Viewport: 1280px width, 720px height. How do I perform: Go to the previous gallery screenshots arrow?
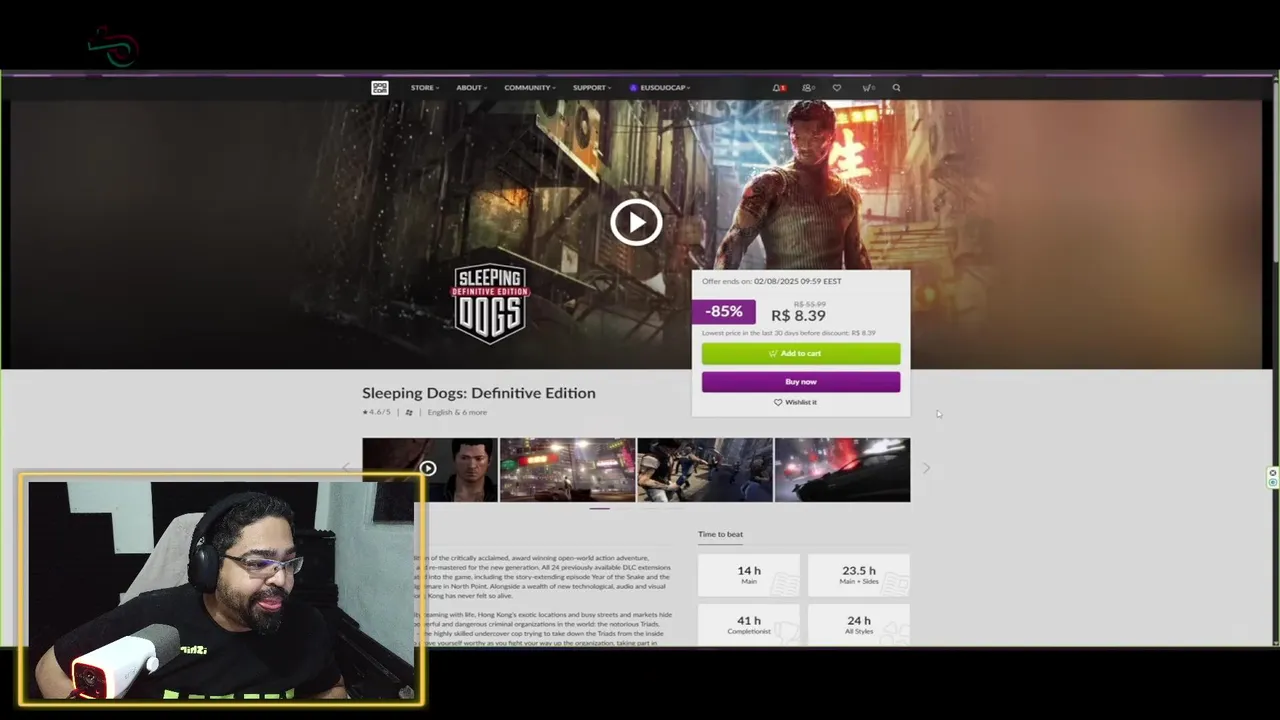click(346, 468)
